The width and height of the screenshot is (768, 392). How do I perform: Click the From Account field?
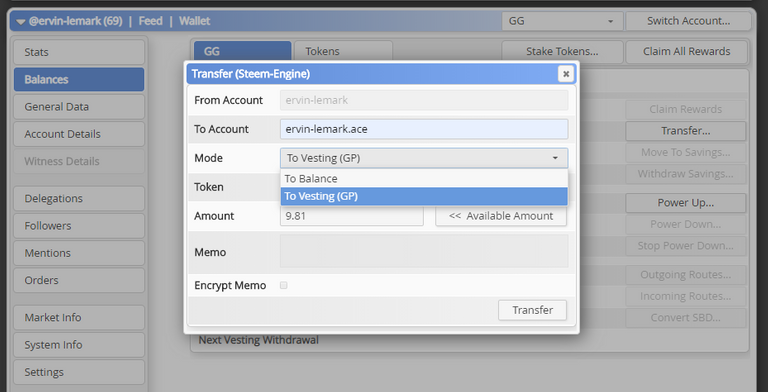coord(424,100)
